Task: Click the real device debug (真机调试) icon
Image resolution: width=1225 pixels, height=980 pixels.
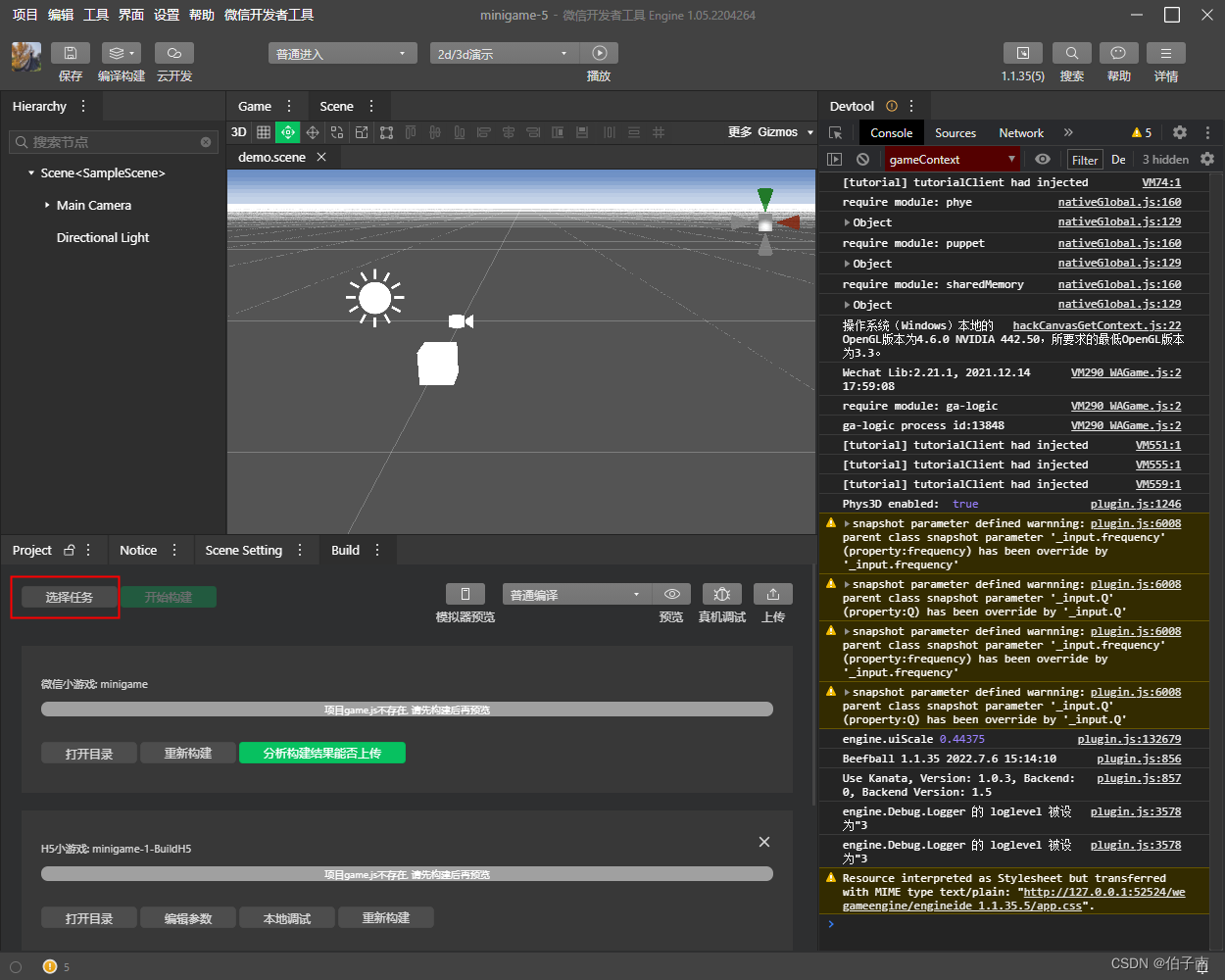Action: (722, 594)
